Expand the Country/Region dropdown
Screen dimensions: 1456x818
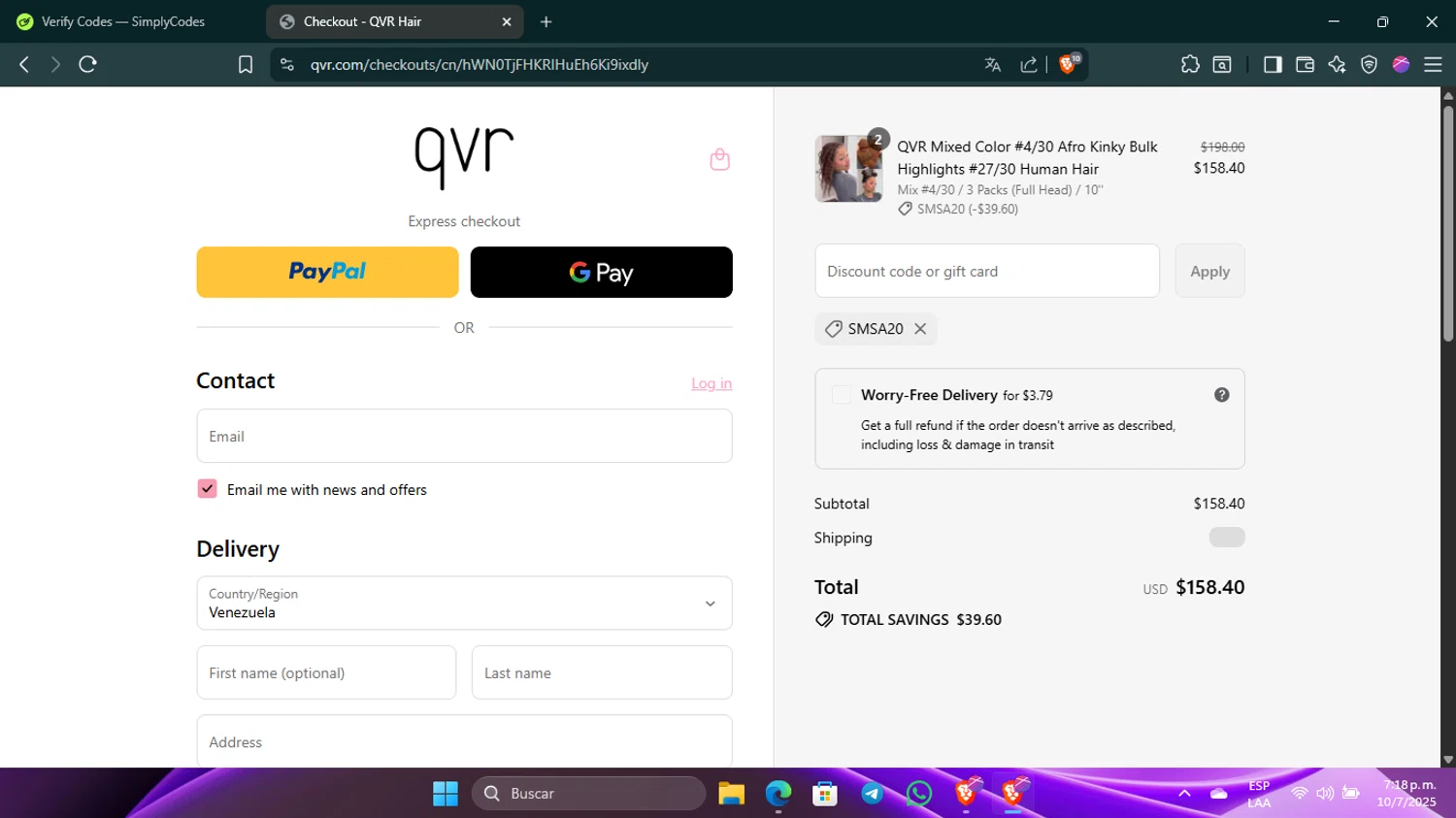[464, 604]
